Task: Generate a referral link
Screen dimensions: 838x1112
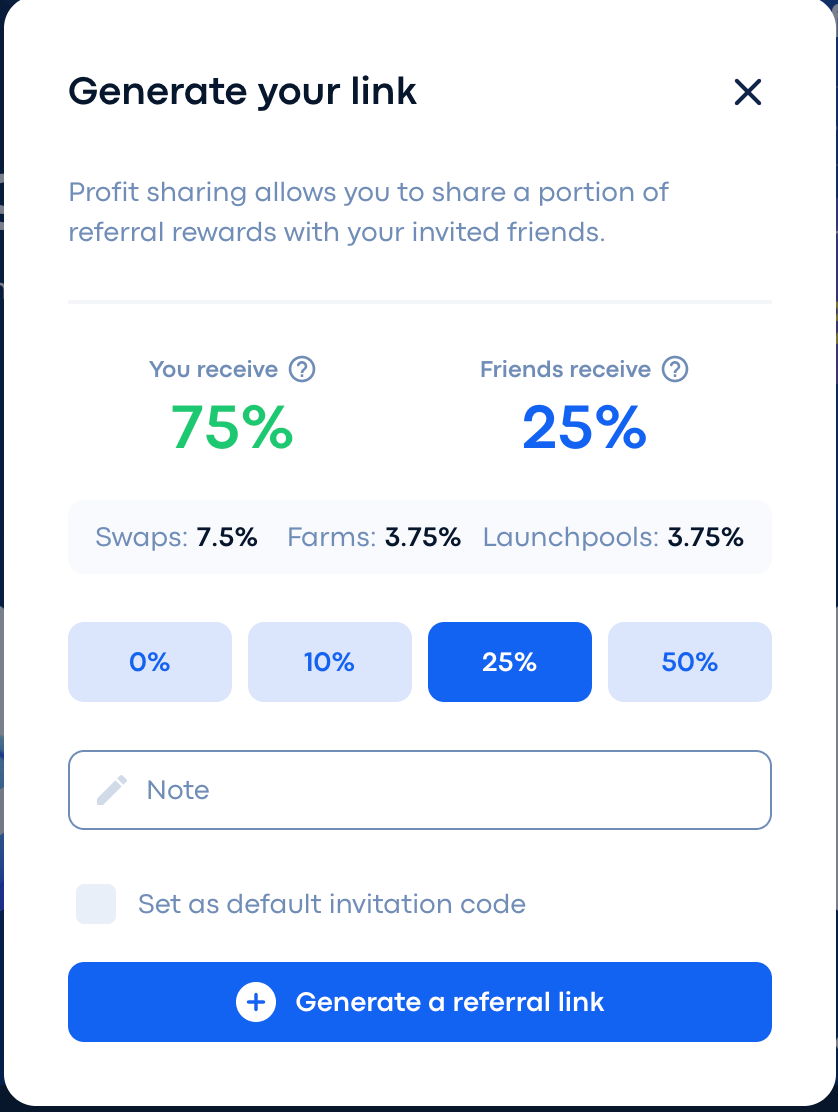Action: [x=420, y=1002]
